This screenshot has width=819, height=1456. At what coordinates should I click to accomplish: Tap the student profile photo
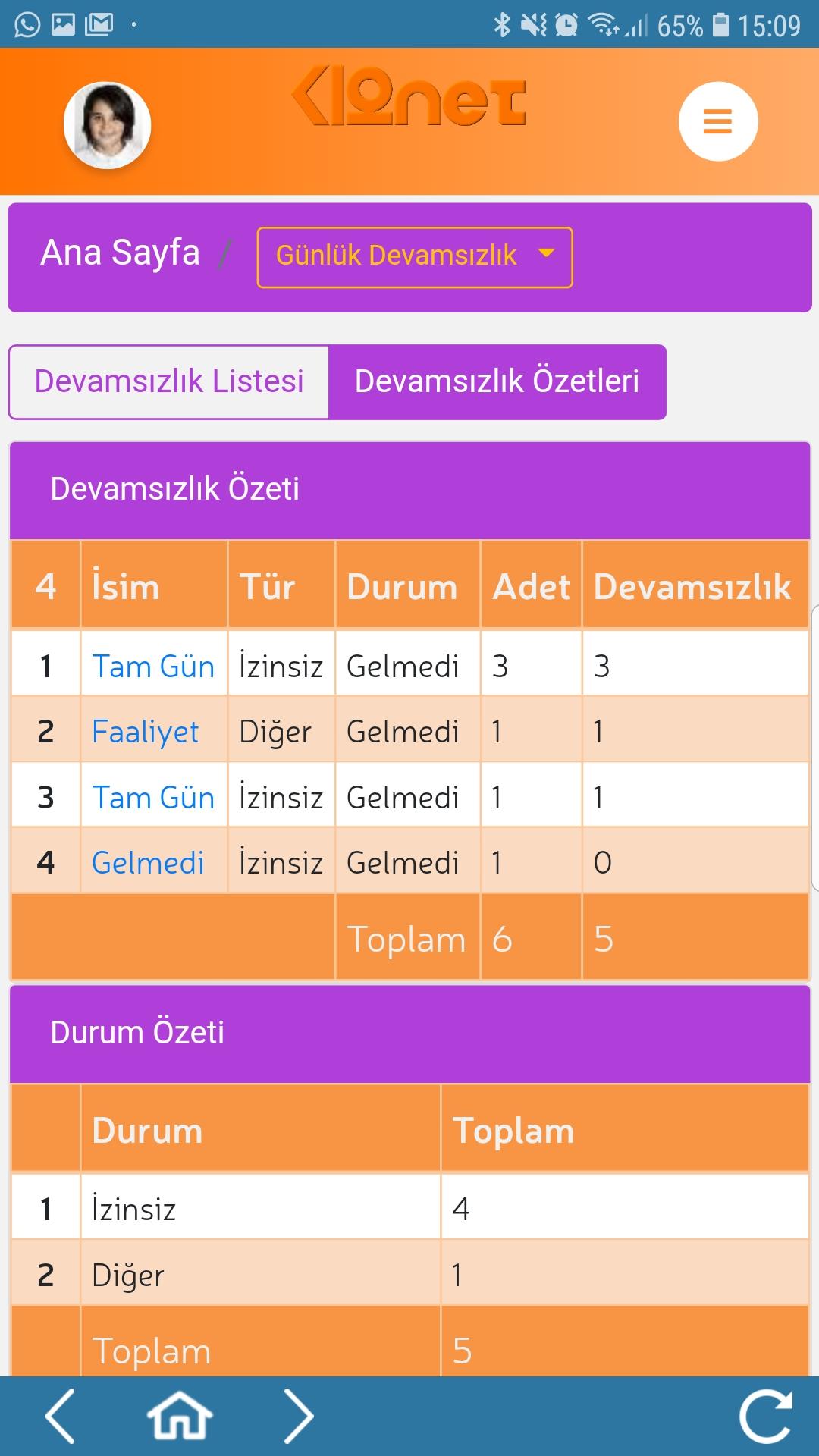click(107, 124)
